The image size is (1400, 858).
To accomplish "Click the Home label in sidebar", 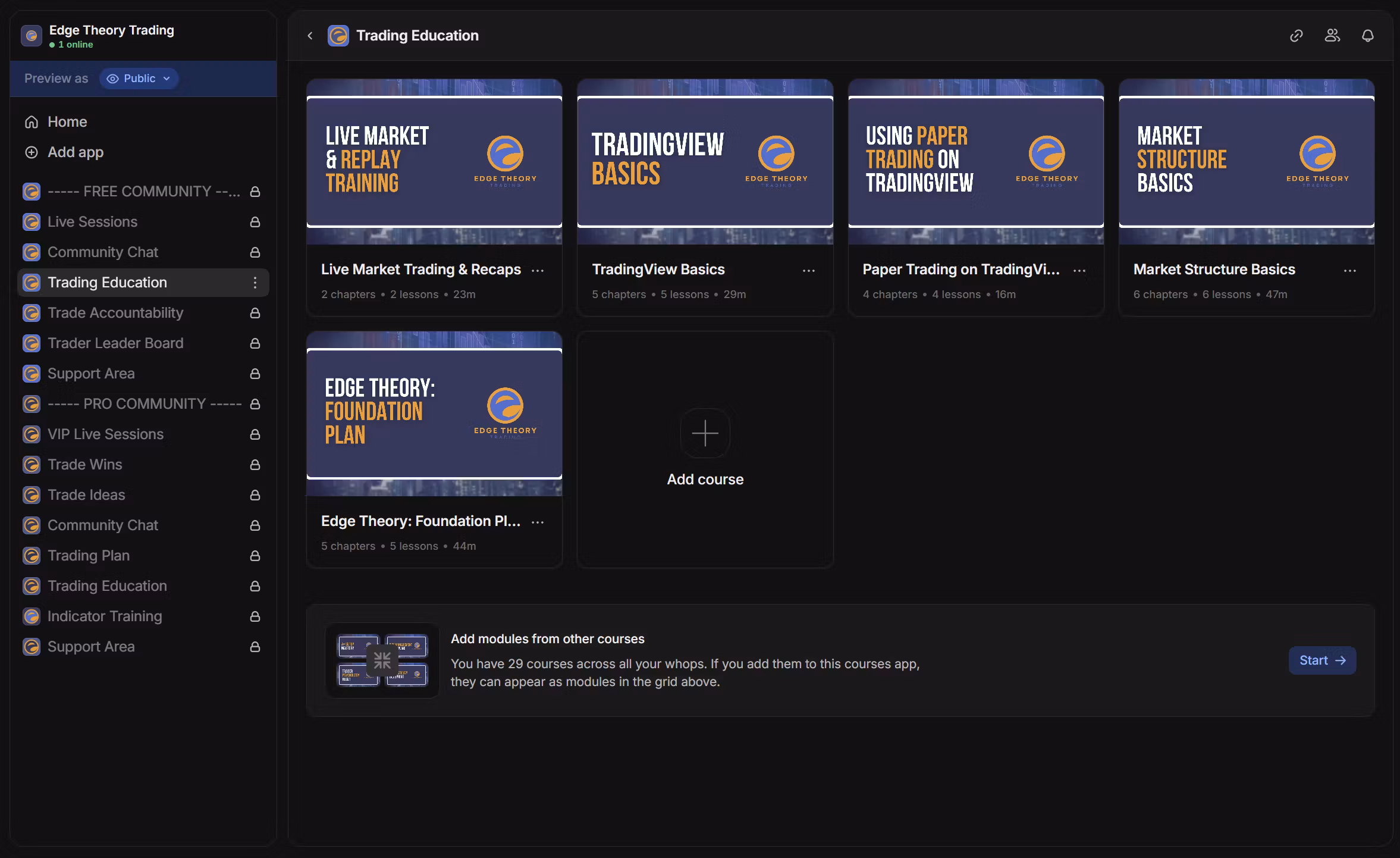I will tap(67, 122).
